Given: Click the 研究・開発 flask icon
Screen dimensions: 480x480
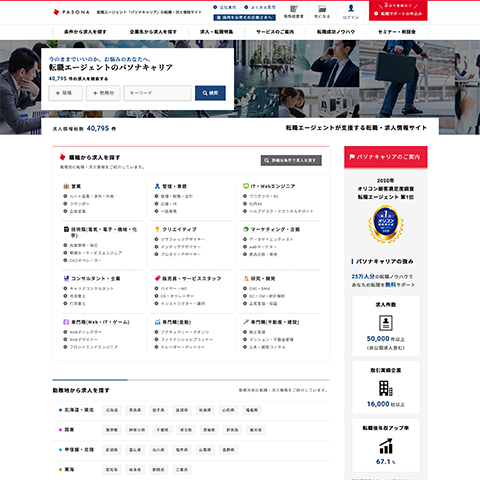Looking at the screenshot, I should point(246,278).
